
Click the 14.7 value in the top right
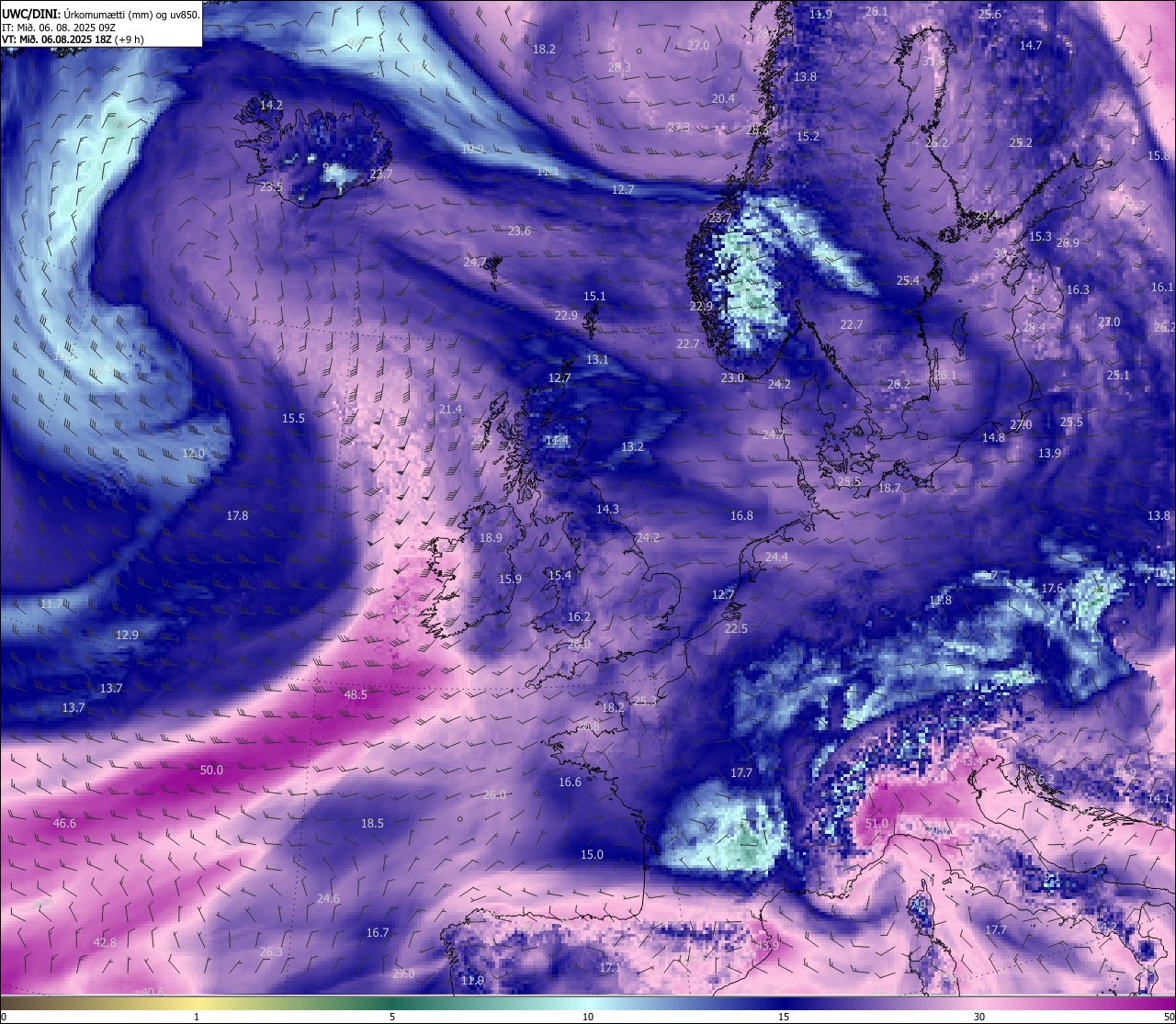click(1031, 45)
